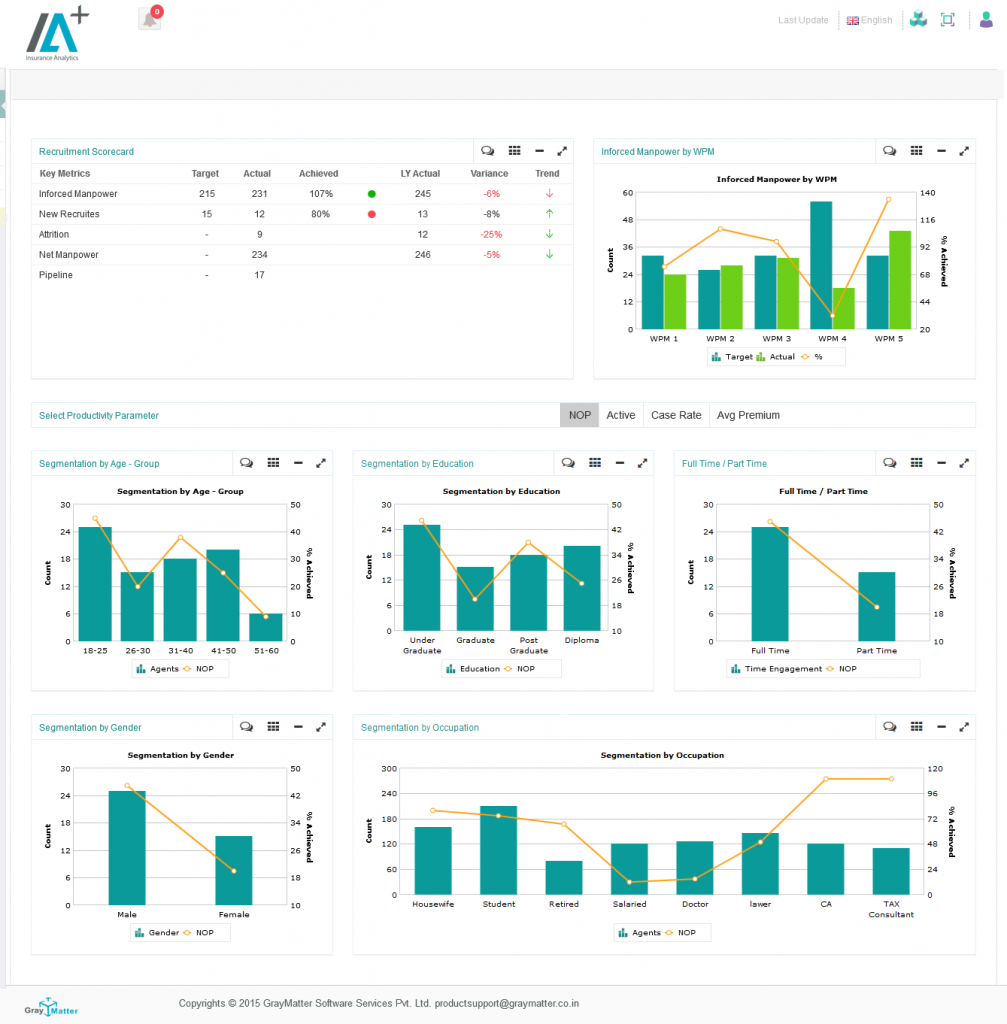
Task: Click the fullscreen icon in top header
Action: 948,20
